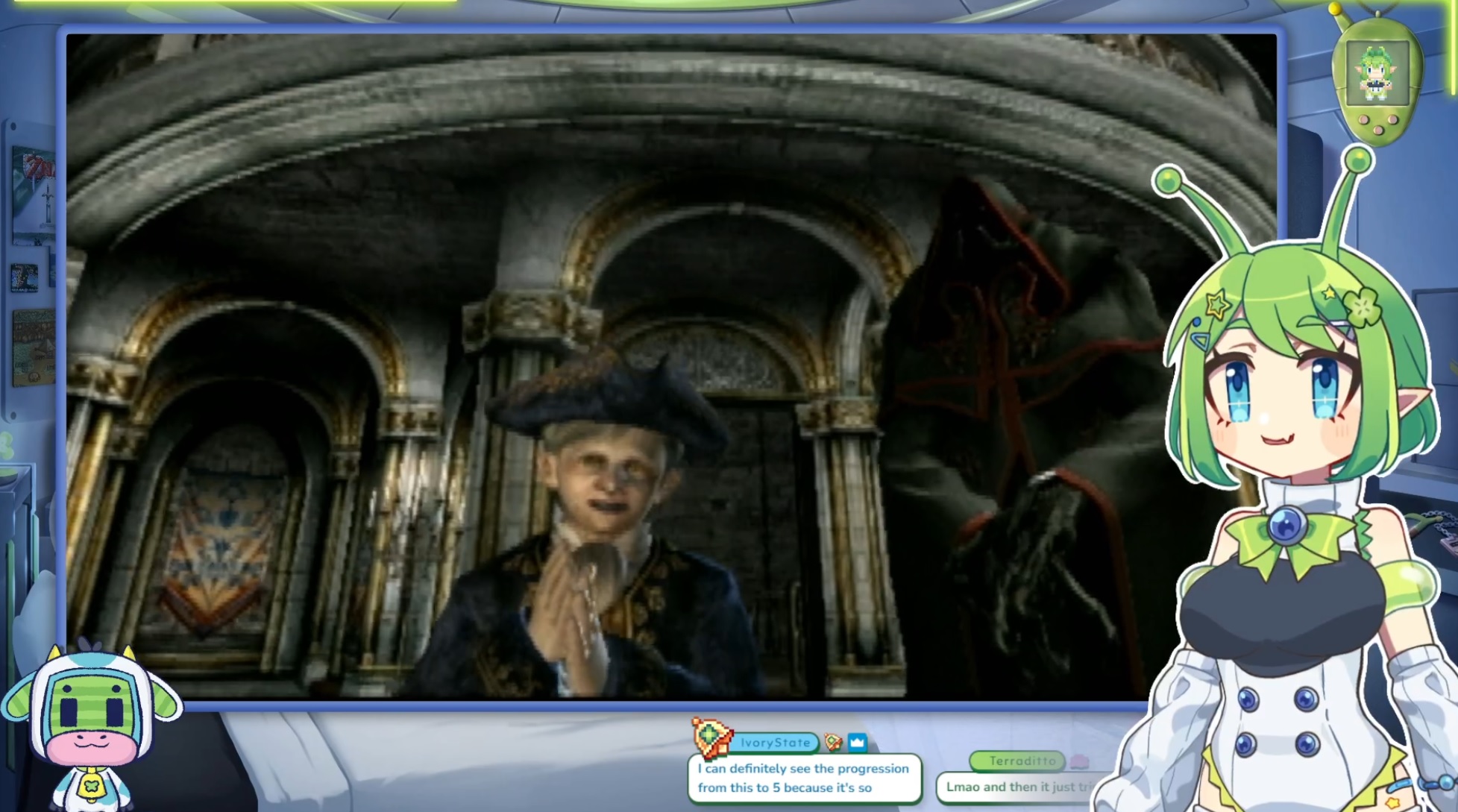Click the Zelda poster thumbnail on the left wall

point(34,195)
